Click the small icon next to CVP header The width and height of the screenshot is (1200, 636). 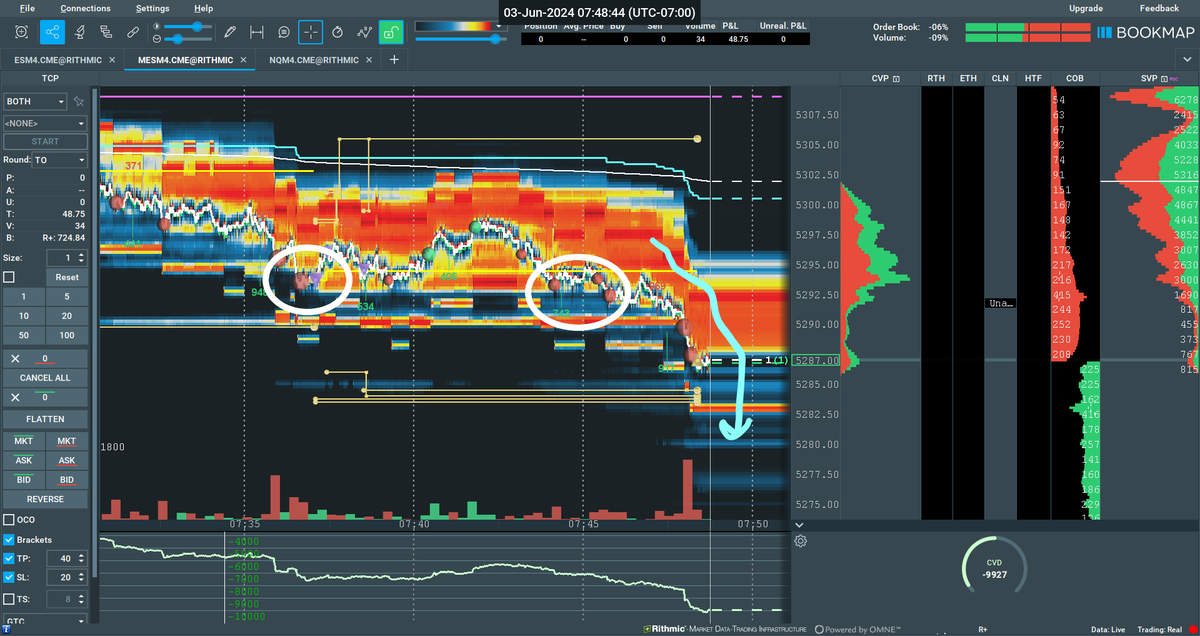(896, 78)
